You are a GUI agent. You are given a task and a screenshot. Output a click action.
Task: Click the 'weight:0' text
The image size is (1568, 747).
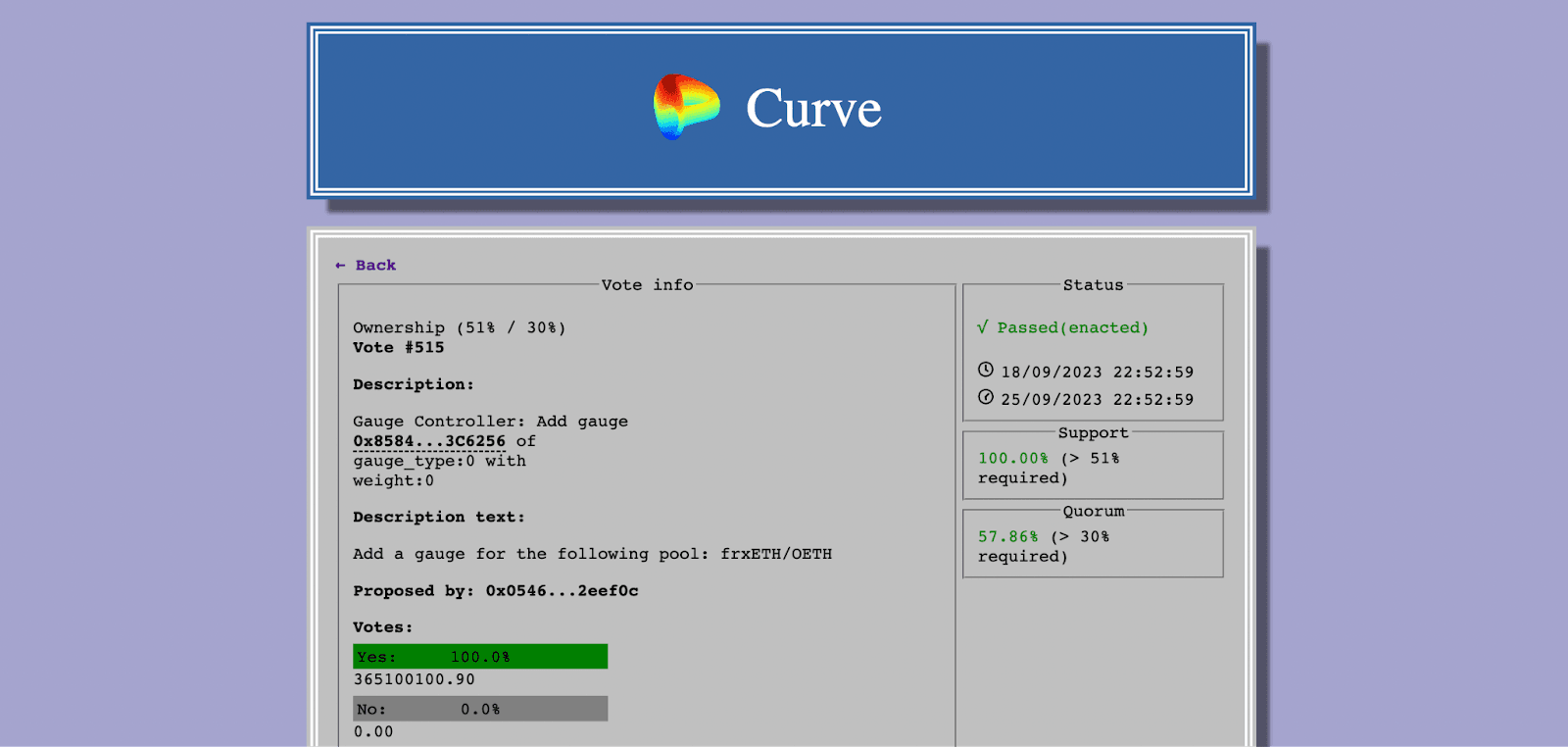pyautogui.click(x=394, y=480)
